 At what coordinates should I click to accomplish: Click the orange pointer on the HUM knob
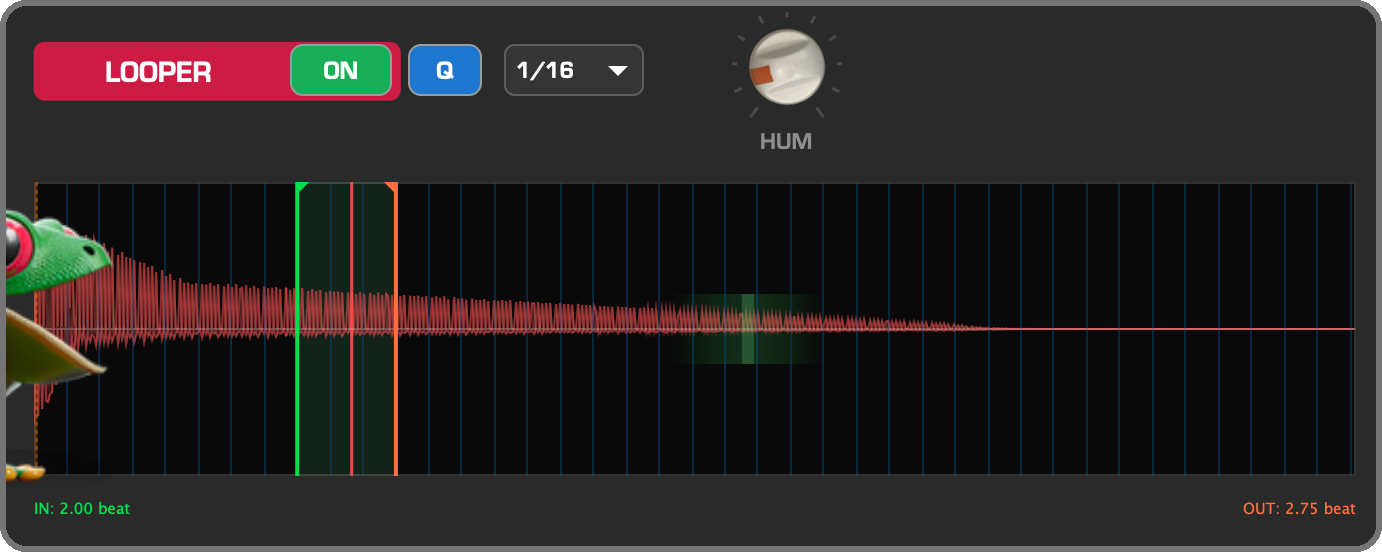tap(763, 76)
